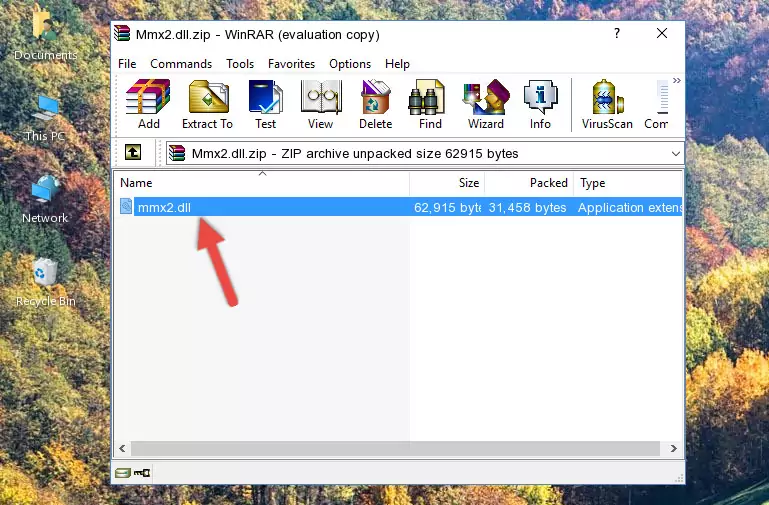Select the mmx2.dll file name
Image resolution: width=769 pixels, height=505 pixels.
[x=164, y=207]
